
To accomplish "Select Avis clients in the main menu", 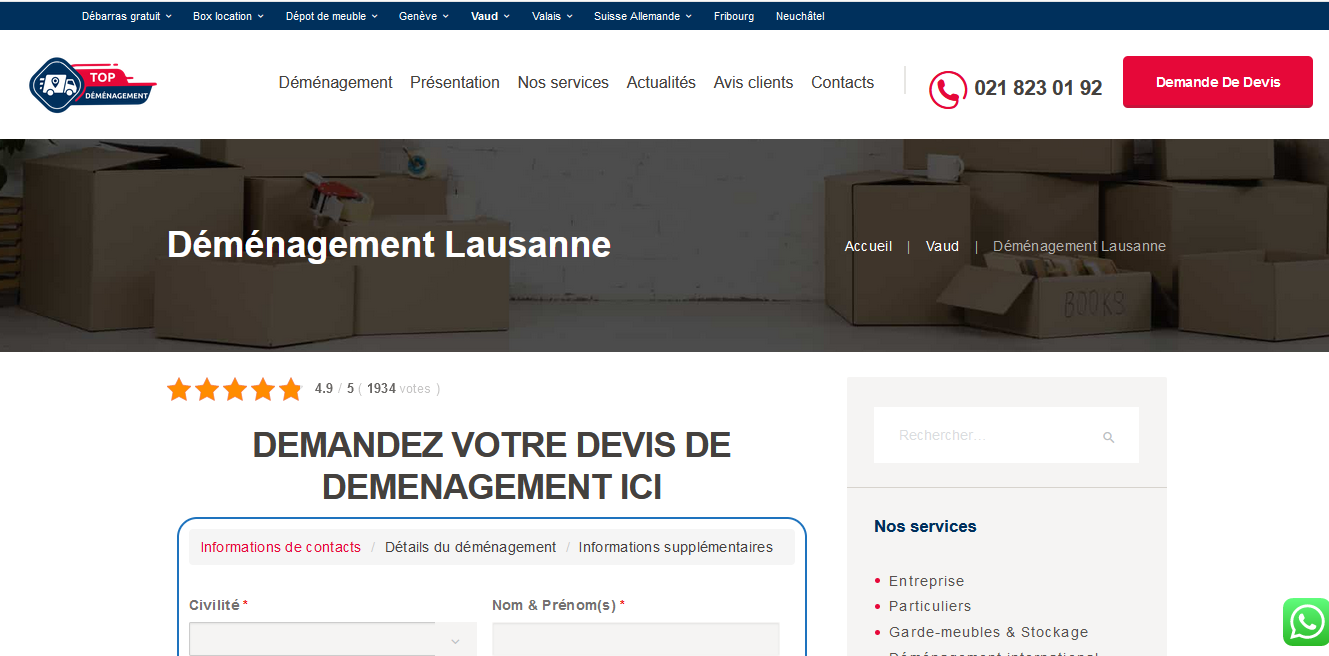I will tap(753, 82).
